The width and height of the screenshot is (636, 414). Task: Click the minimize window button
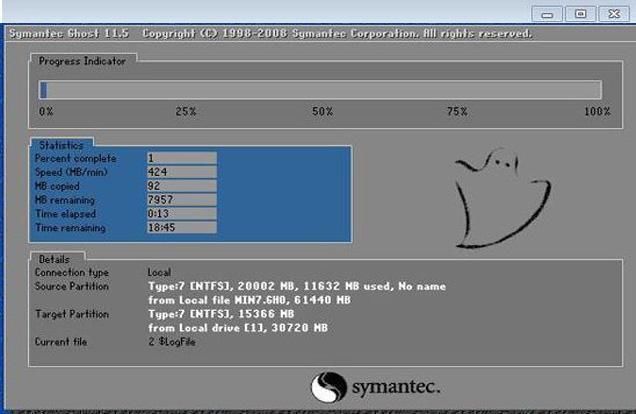546,14
